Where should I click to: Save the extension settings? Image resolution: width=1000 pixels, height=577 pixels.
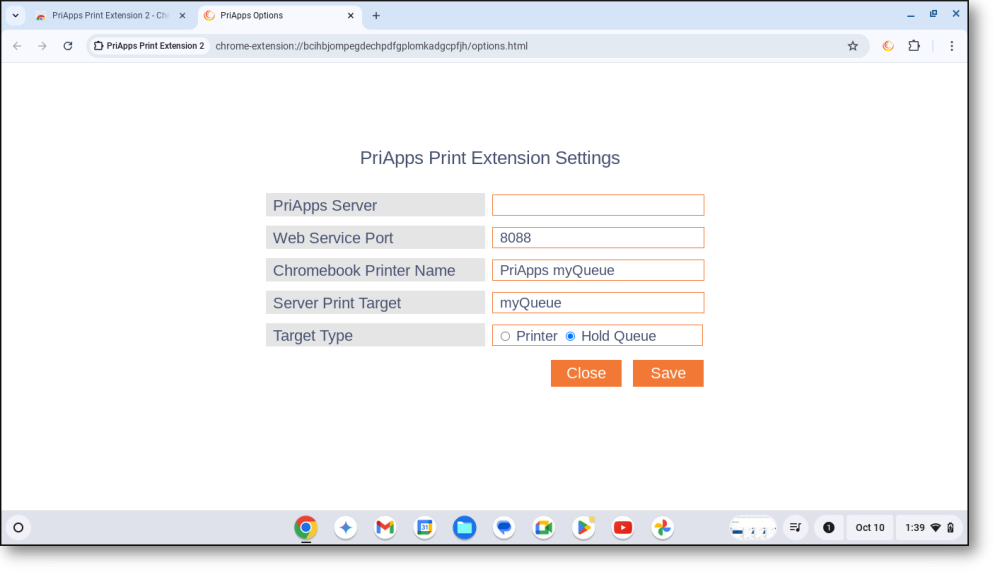[x=668, y=373]
